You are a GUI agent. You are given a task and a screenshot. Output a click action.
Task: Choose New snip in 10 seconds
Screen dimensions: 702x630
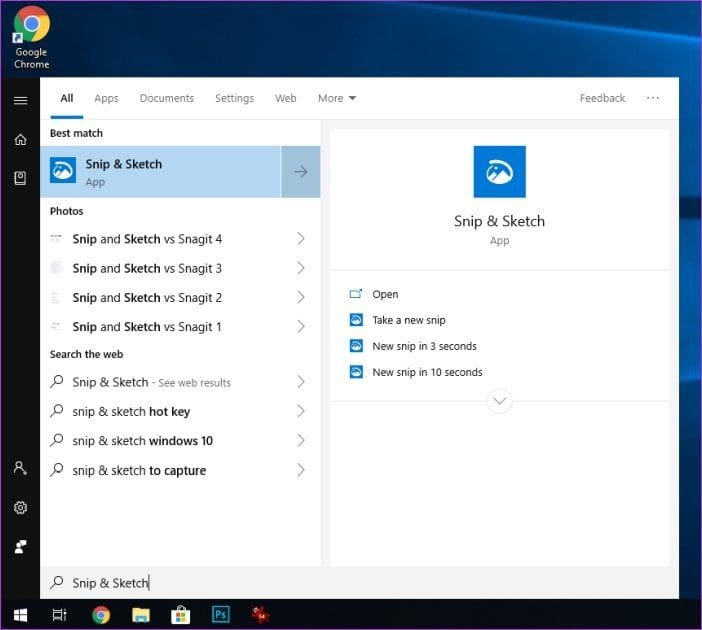point(427,372)
